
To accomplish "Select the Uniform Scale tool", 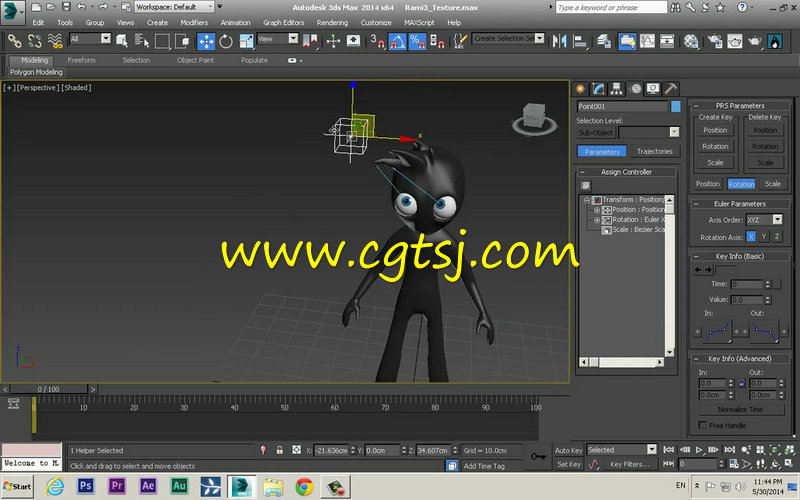I will pos(246,41).
